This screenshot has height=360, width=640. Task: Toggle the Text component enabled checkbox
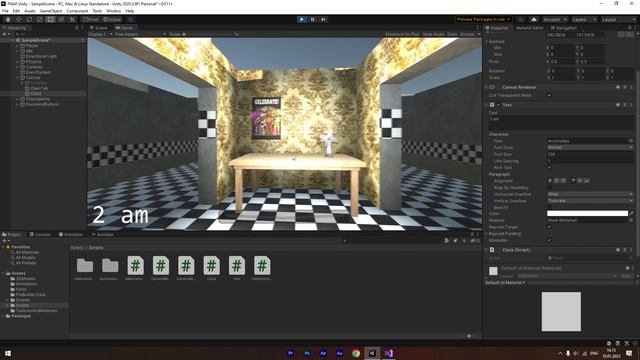tap(498, 105)
